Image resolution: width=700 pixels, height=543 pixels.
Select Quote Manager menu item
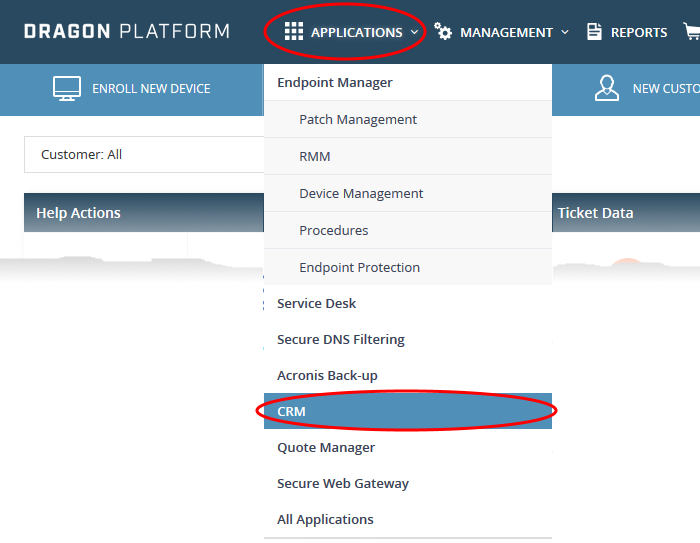pyautogui.click(x=408, y=447)
